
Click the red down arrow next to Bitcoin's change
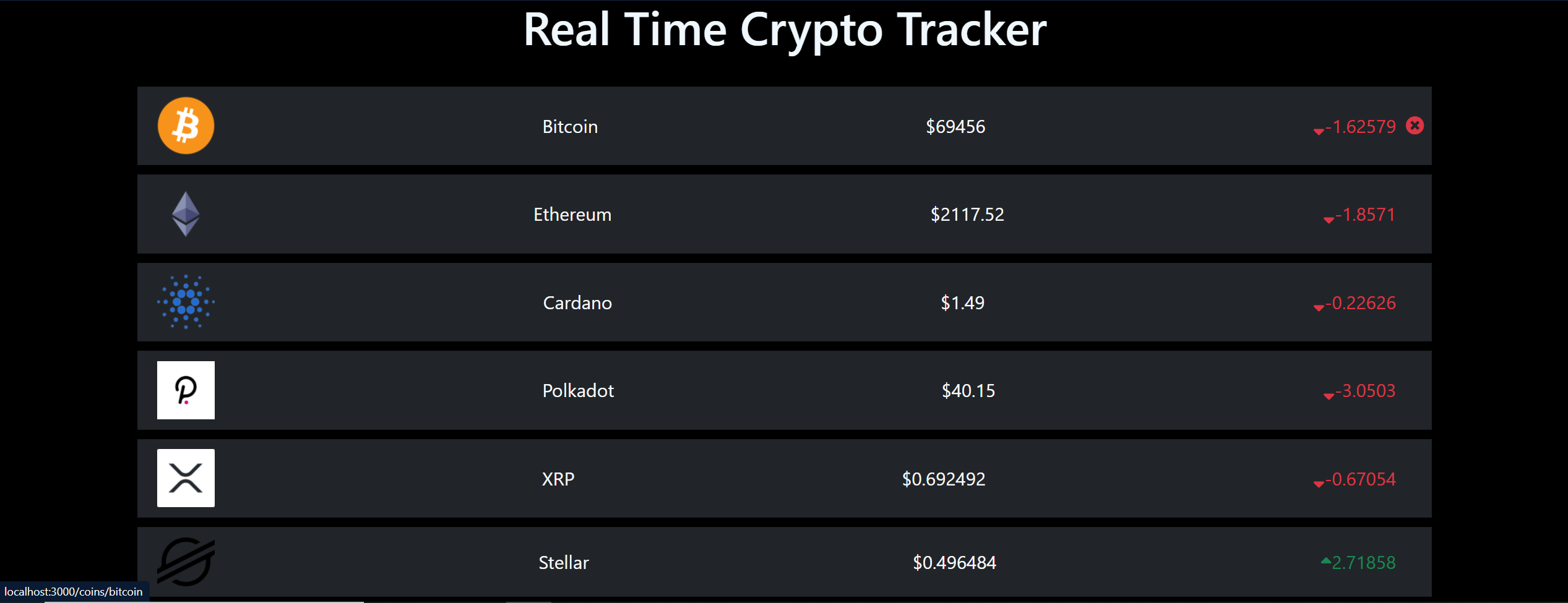[1317, 131]
